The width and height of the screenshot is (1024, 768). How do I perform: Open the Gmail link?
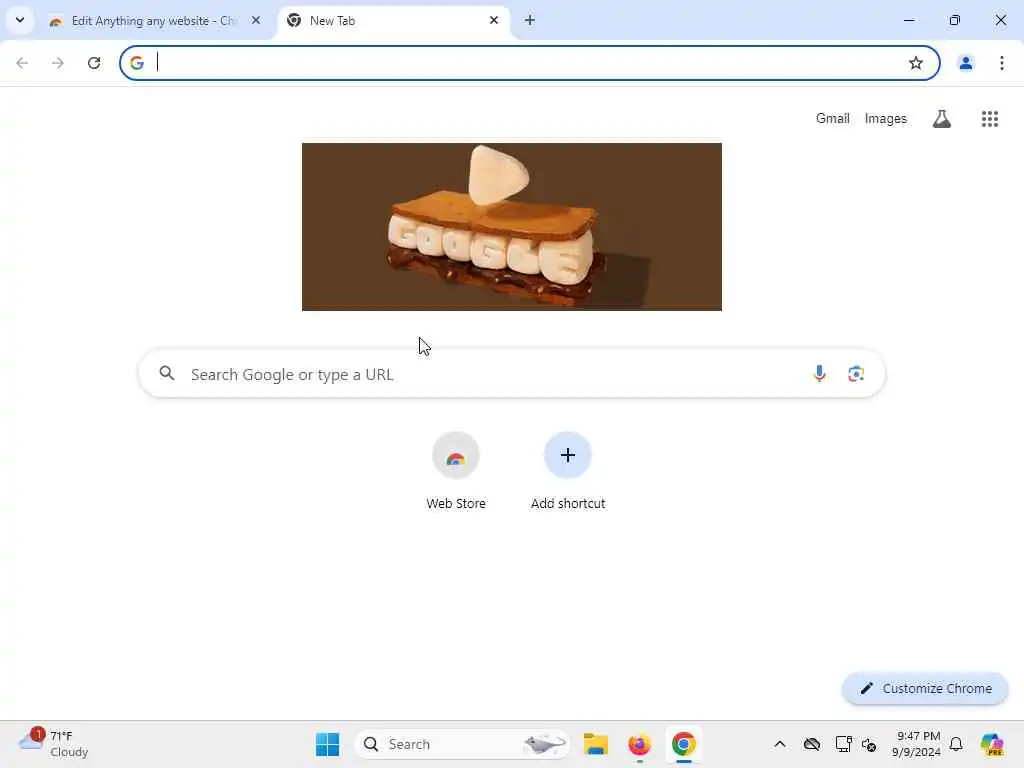[832, 118]
